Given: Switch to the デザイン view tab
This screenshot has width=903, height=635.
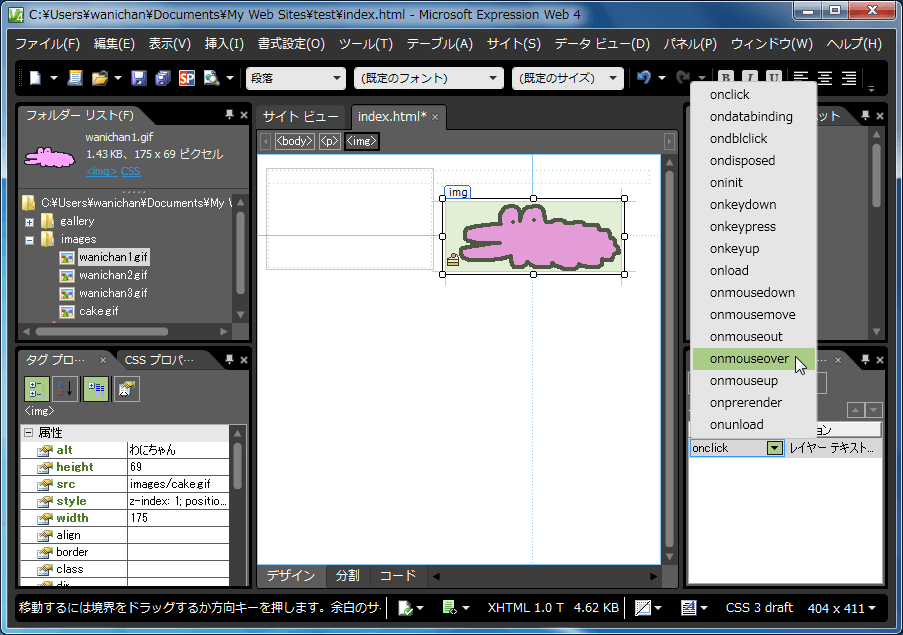Looking at the screenshot, I should (x=291, y=576).
